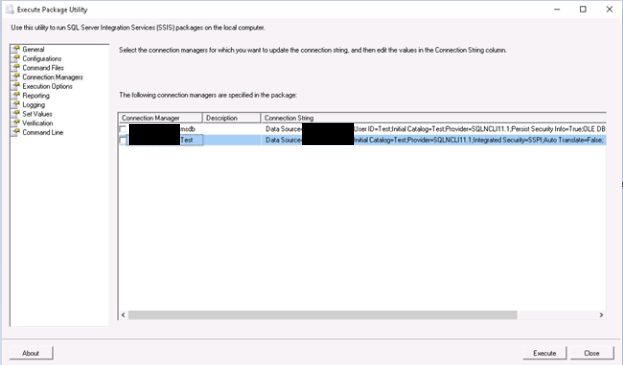The width and height of the screenshot is (623, 365).
Task: Check the msdb connection manager checkbox
Action: 123,129
